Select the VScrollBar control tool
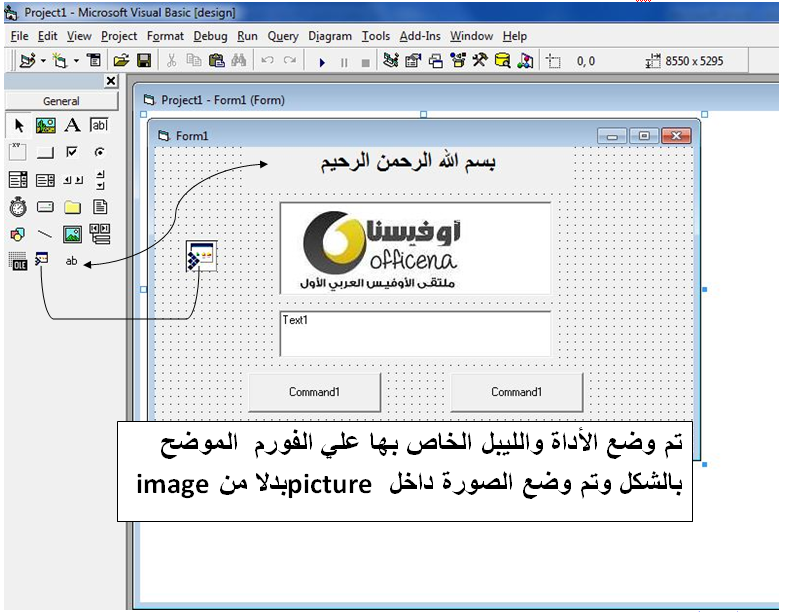The width and height of the screenshot is (787, 612). point(100,180)
